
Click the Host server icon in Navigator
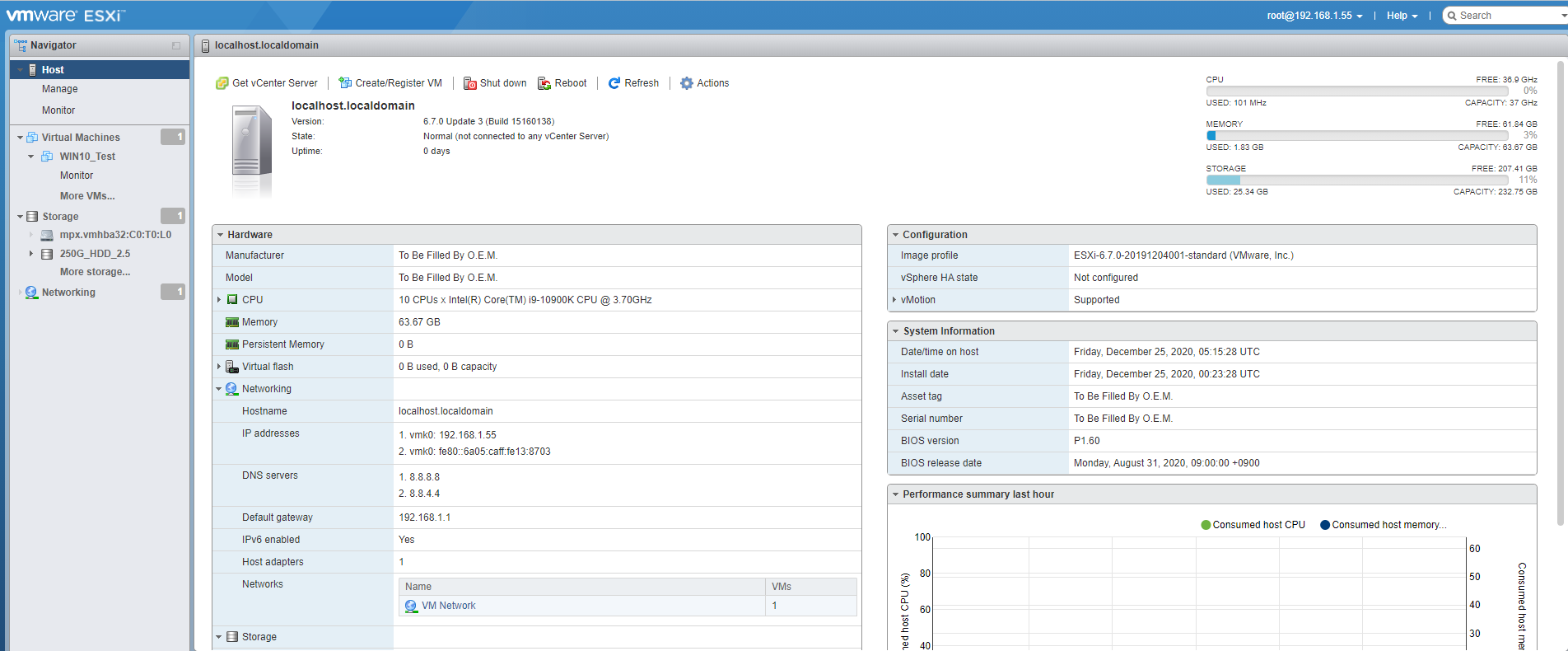tap(33, 70)
